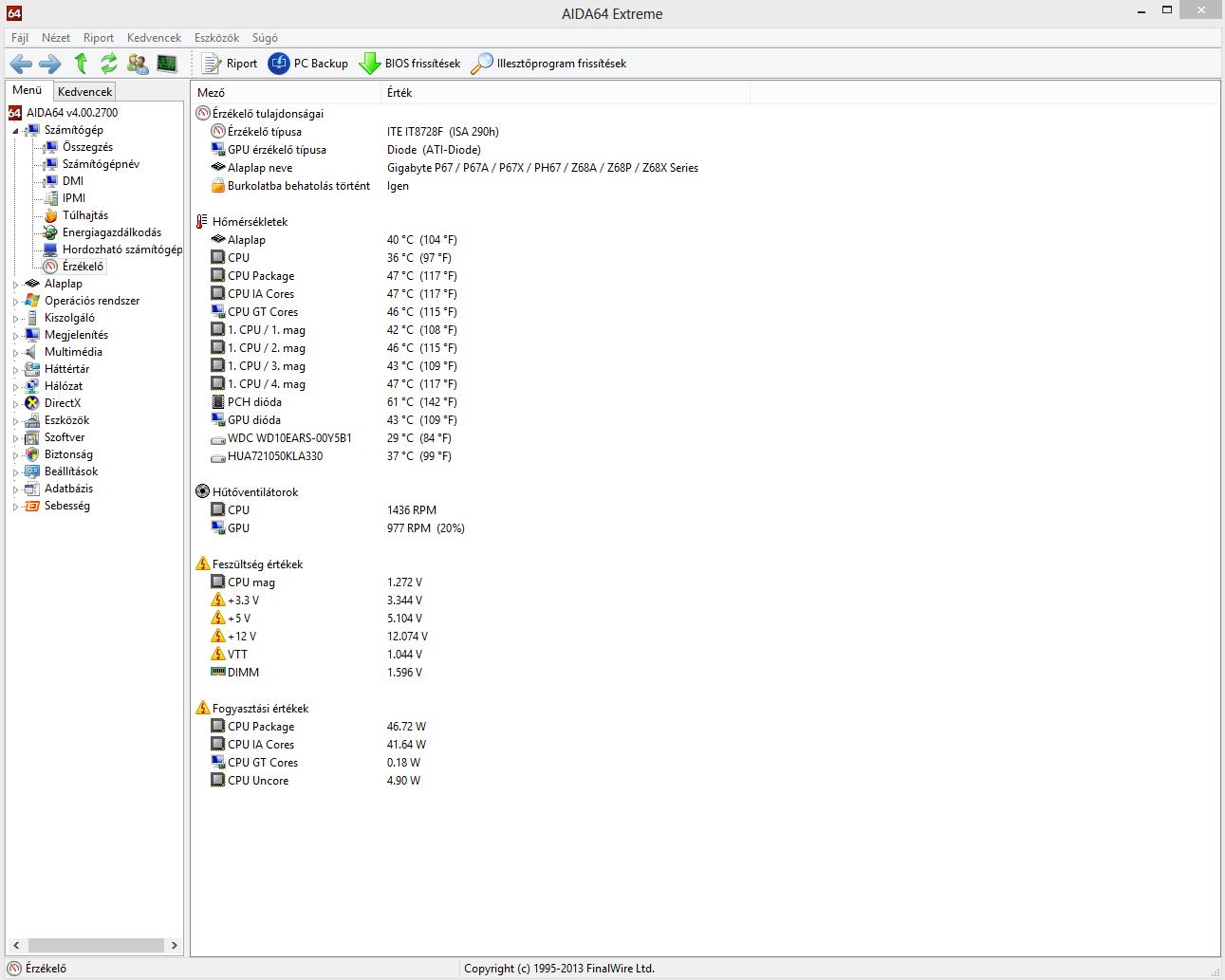Click the Adatbázis tree icon
This screenshot has height=980, width=1225.
[33, 489]
